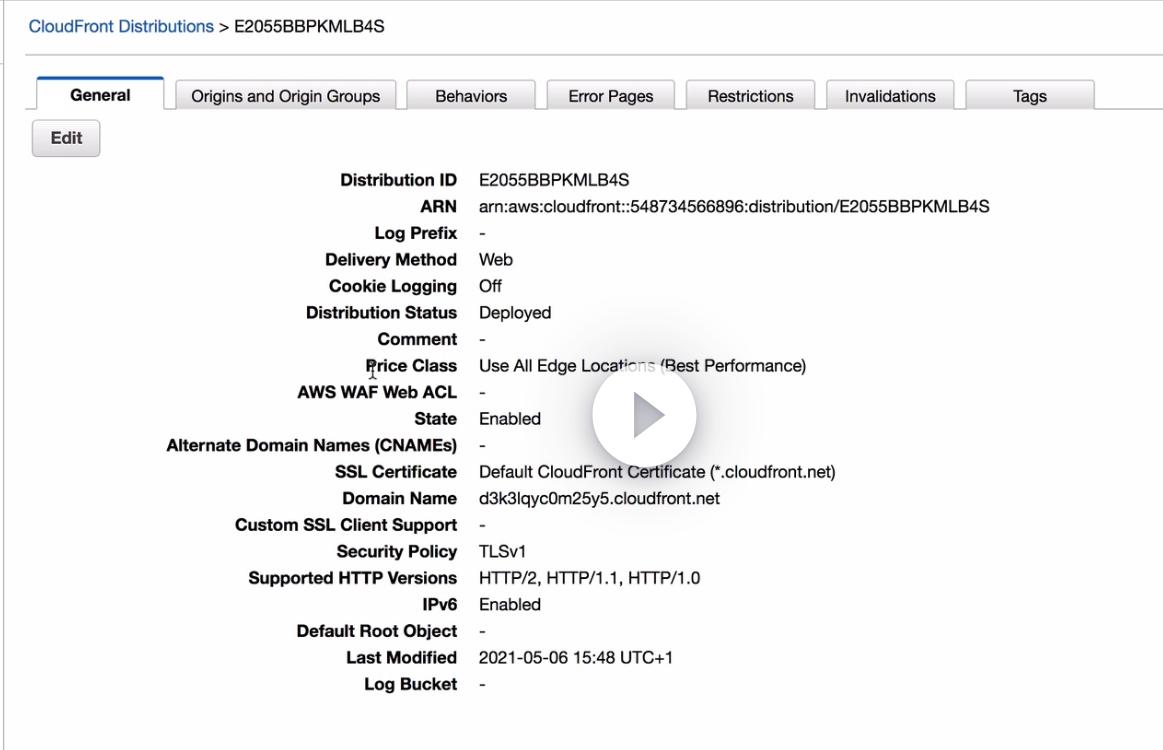1163x750 pixels.
Task: Play the video using the center play button
Action: pos(644,415)
